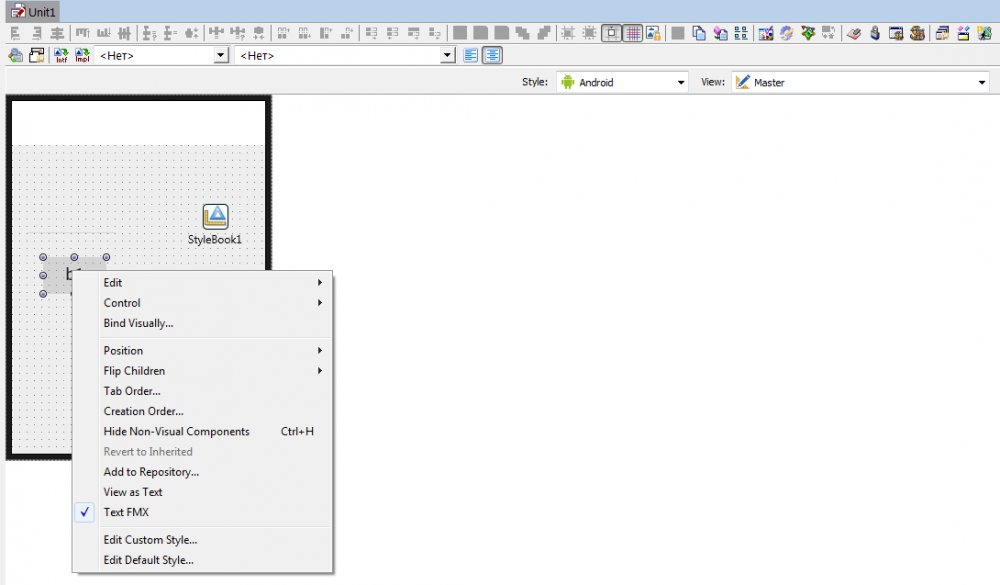Expand the Edit submenu

tap(203, 283)
